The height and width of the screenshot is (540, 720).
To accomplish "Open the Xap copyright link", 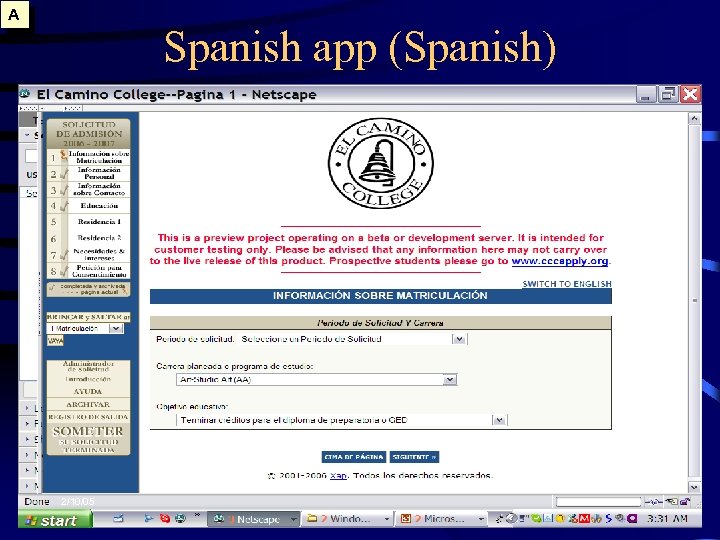I will click(338, 475).
